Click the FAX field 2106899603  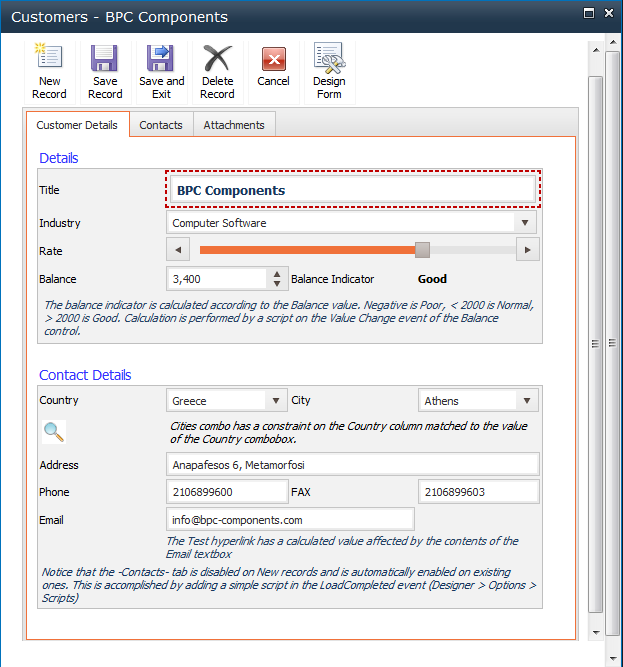pyautogui.click(x=479, y=492)
